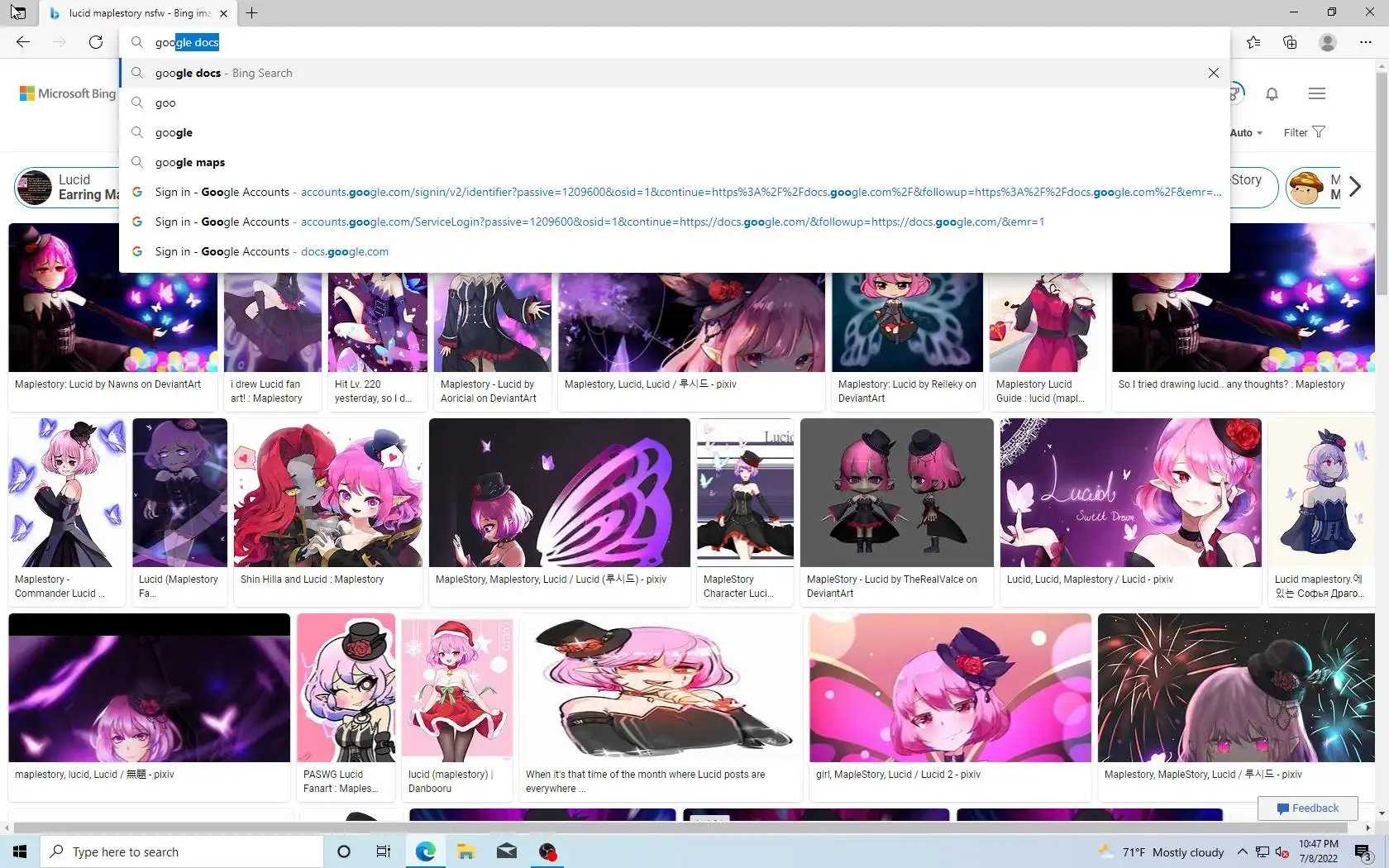The image size is (1389, 868).
Task: Open the Bing notifications bell
Action: 1272,94
